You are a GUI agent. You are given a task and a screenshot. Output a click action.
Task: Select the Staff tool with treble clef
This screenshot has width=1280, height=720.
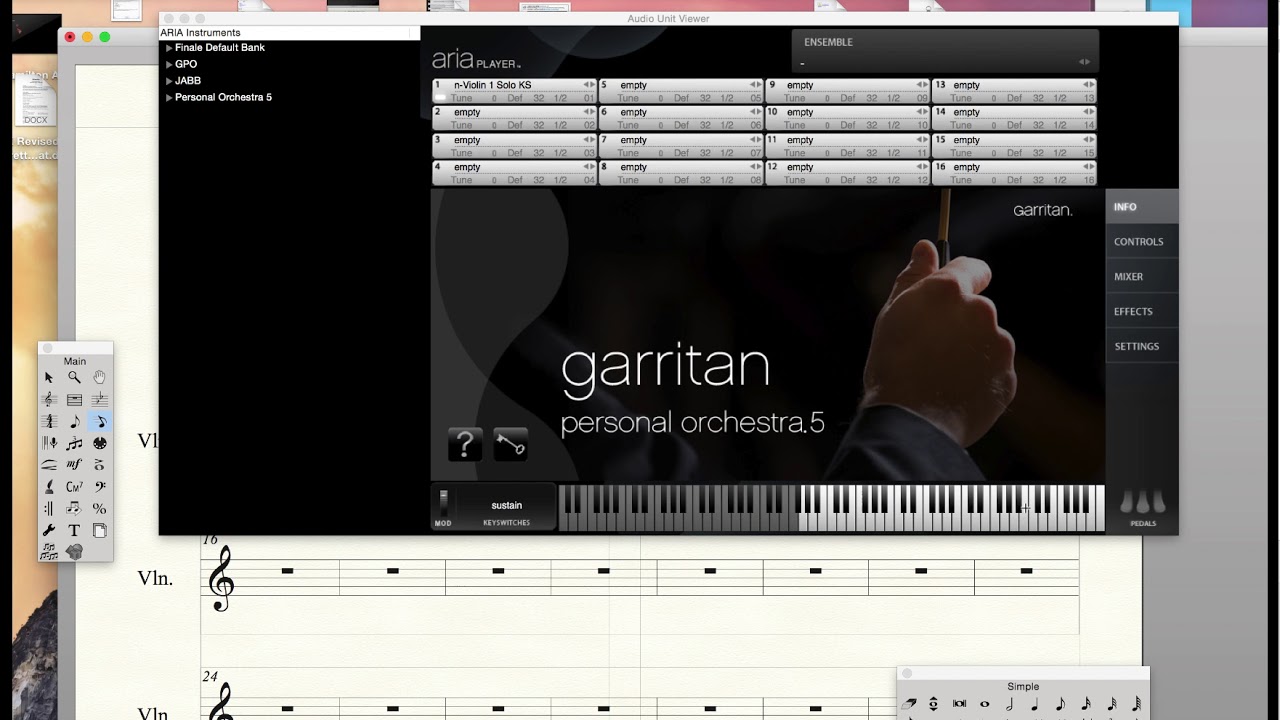tap(49, 399)
